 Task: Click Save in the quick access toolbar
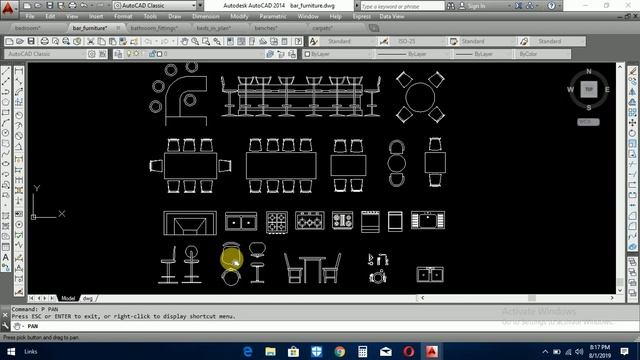coord(49,6)
